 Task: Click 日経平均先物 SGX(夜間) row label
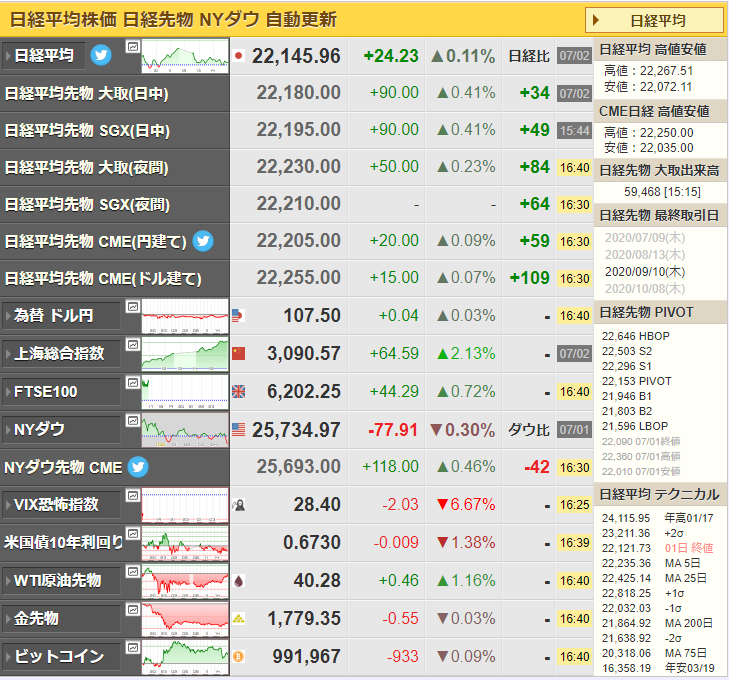tap(87, 205)
